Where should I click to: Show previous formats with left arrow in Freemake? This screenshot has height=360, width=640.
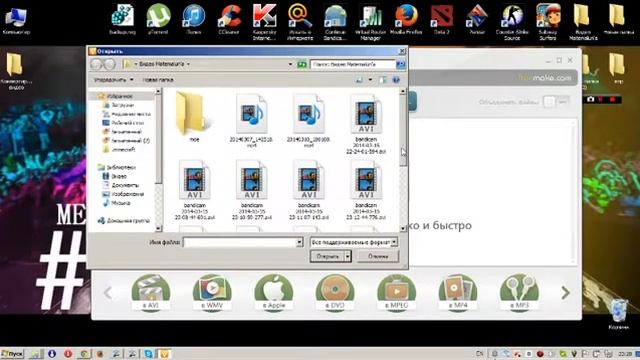(108, 293)
